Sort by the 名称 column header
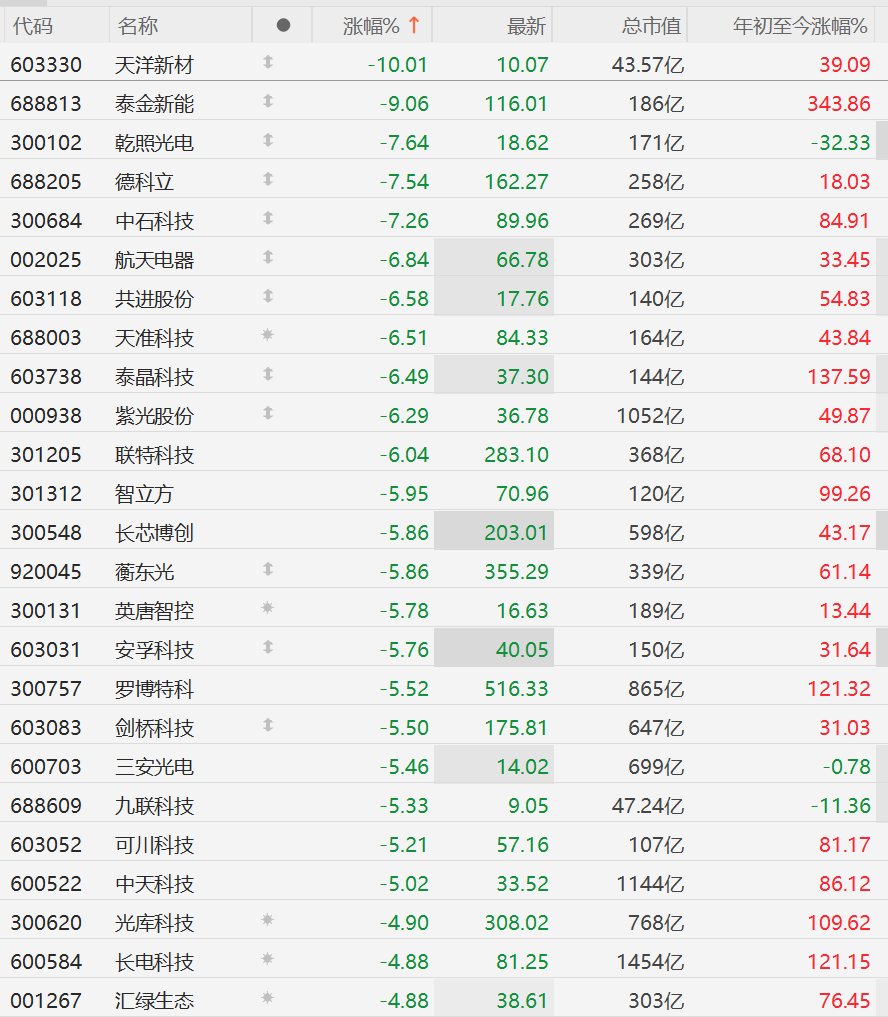Viewport: 888px width, 1017px height. pos(138,26)
